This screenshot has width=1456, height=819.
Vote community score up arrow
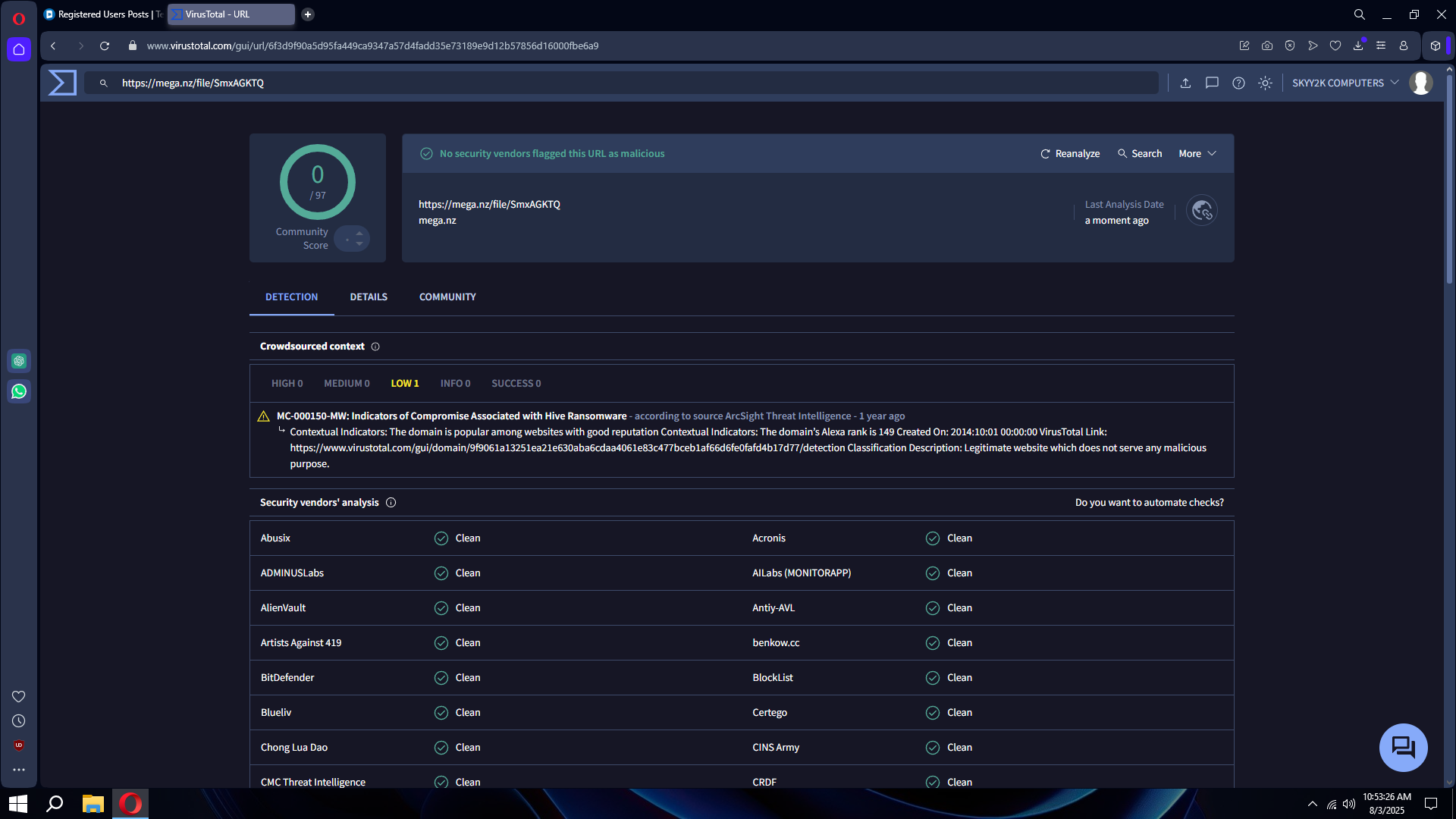(x=359, y=233)
